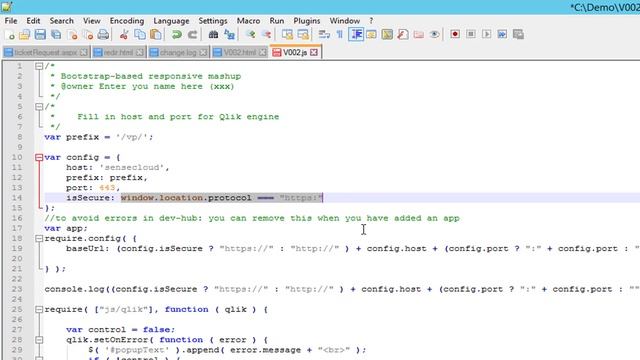Click the grey Redo arrow icon
The height and width of the screenshot is (360, 640).
192,35
